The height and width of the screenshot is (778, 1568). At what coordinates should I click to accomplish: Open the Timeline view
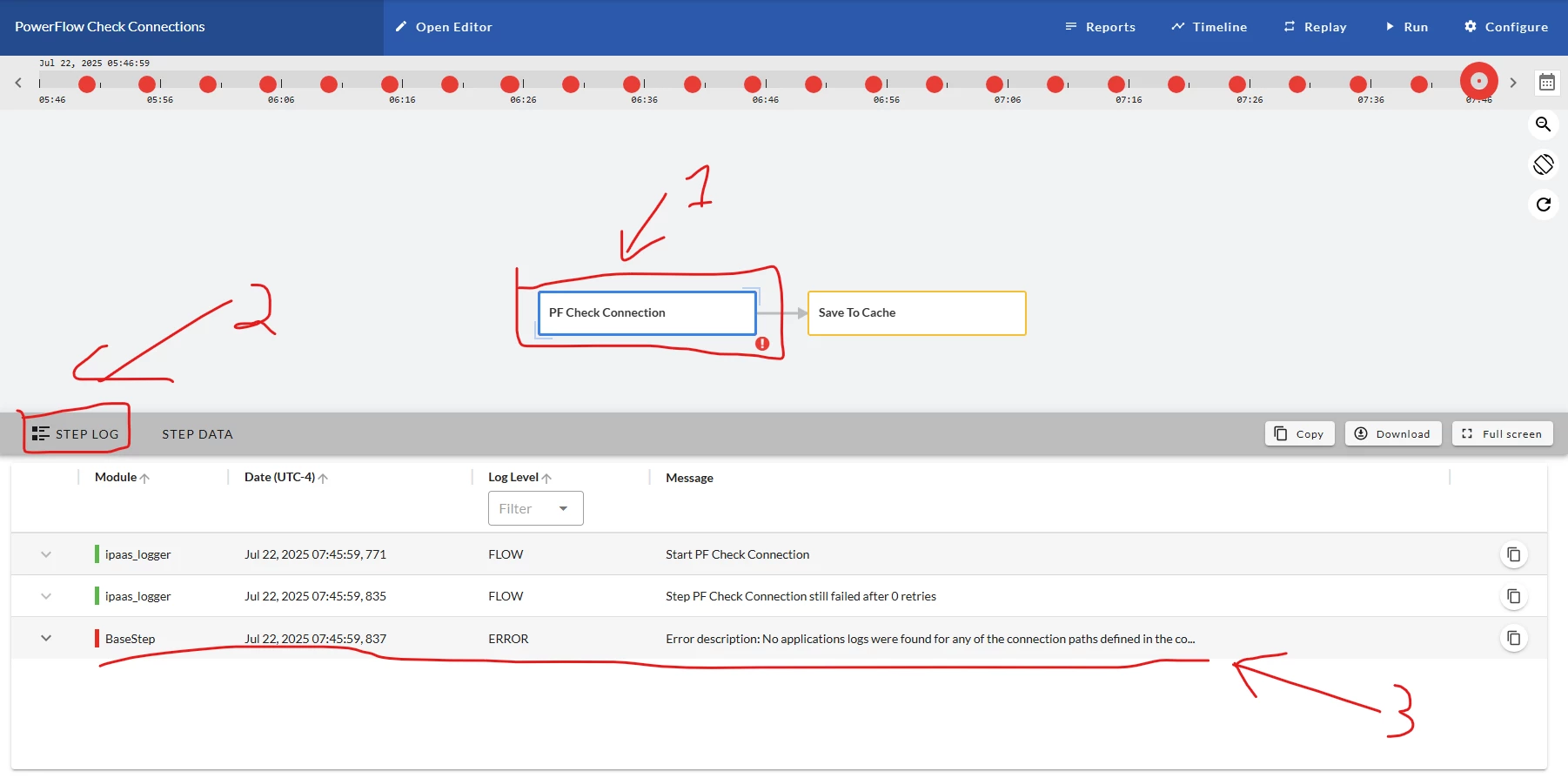(x=1209, y=27)
